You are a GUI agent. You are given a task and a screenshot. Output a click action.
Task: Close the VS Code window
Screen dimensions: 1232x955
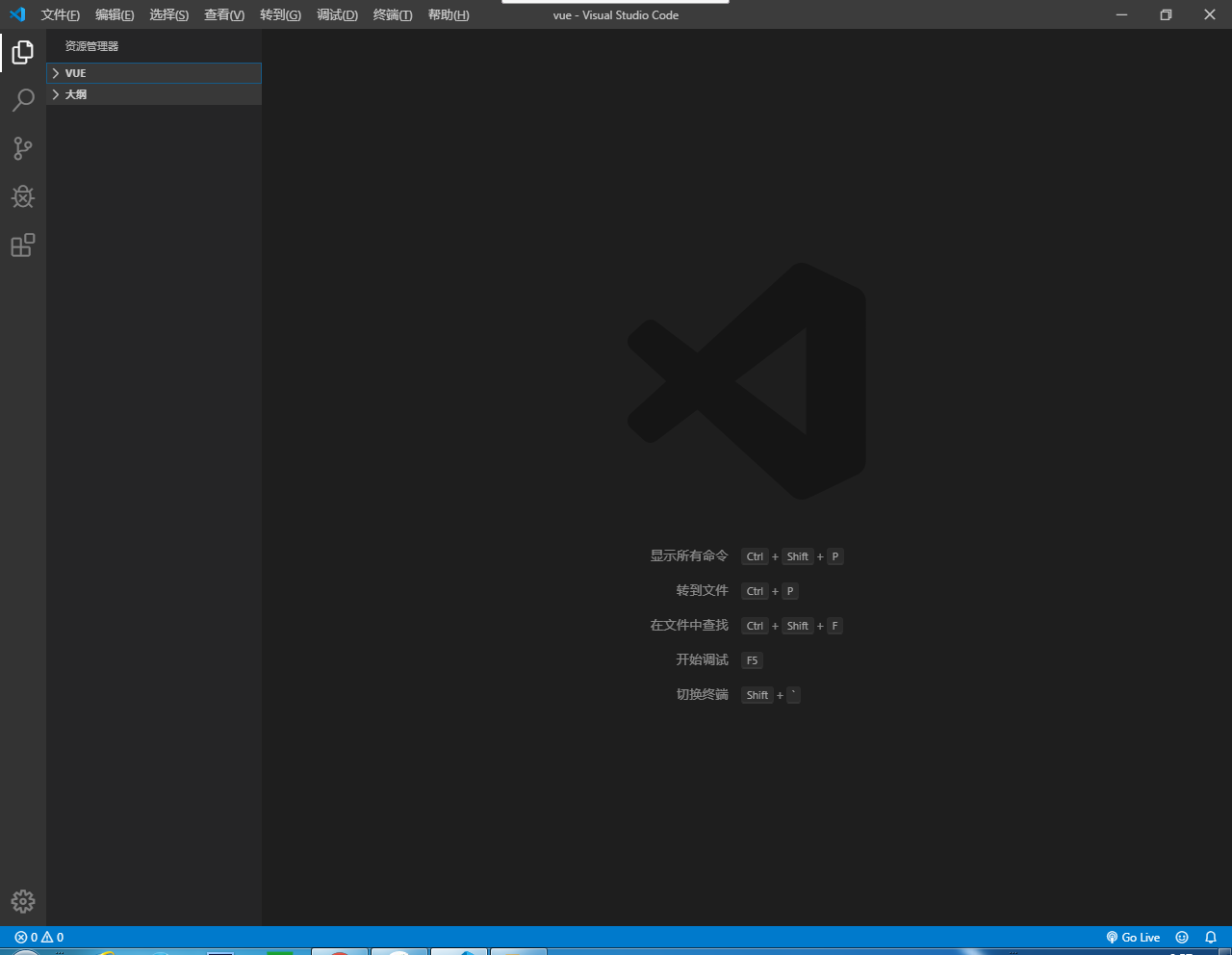(1210, 14)
